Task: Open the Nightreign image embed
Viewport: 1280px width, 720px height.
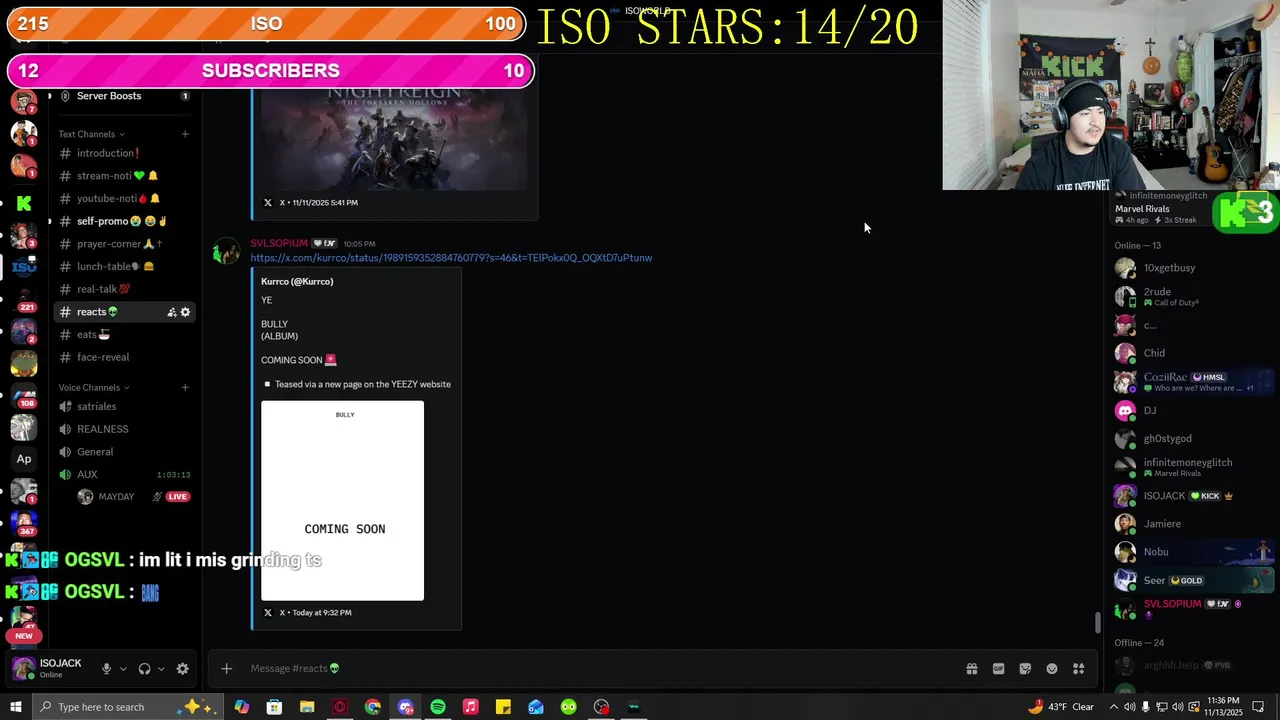Action: pyautogui.click(x=394, y=138)
